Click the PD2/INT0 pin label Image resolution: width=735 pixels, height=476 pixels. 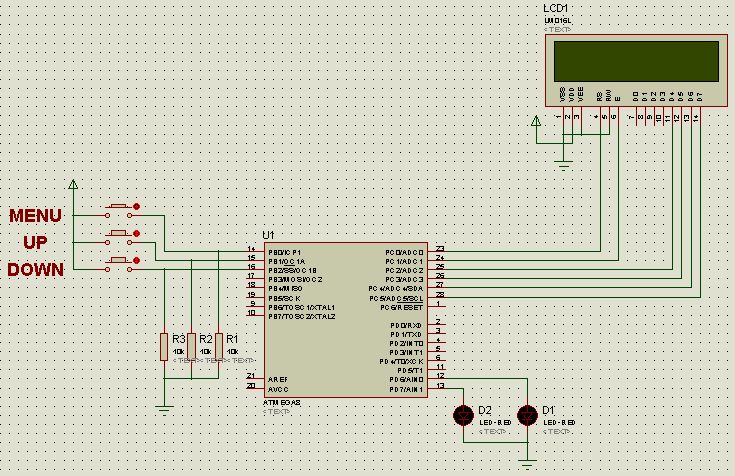click(406, 344)
